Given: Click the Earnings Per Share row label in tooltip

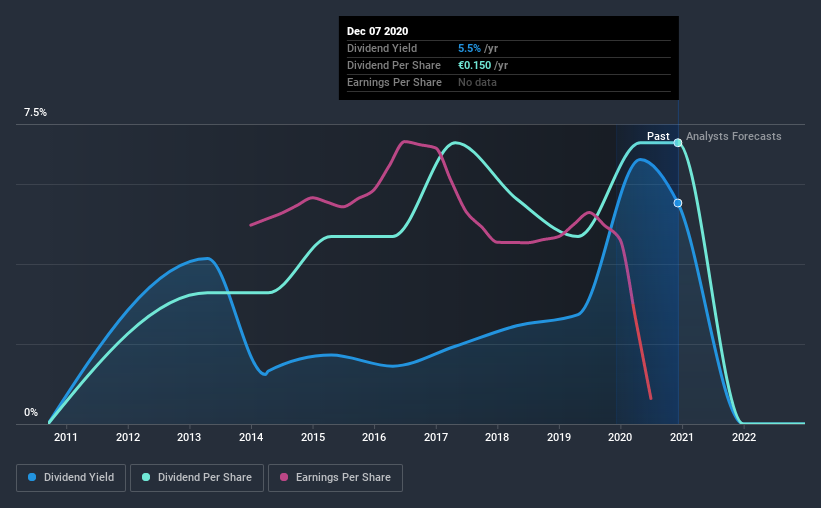Looking at the screenshot, I should point(394,82).
